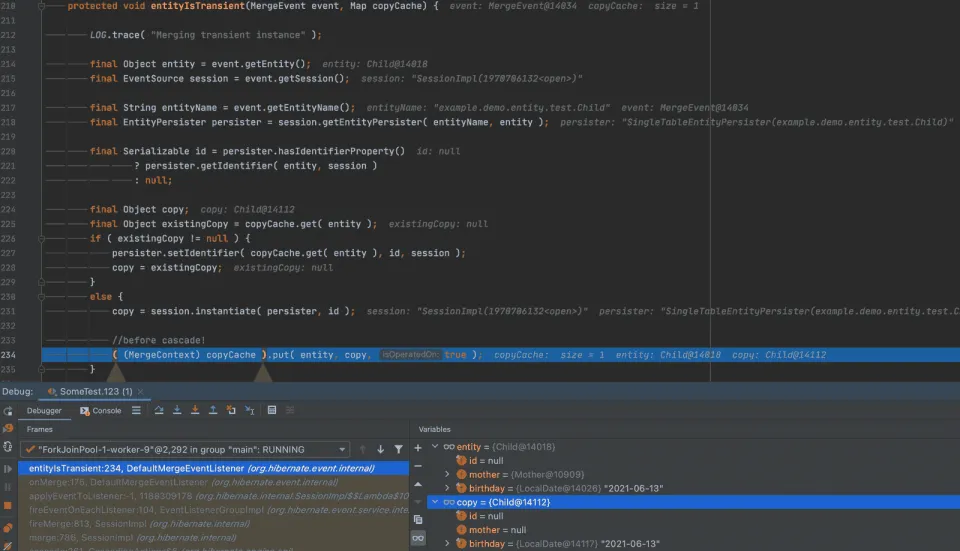Fold the entityIsTransient method at line 210
This screenshot has width=960, height=551.
(42, 6)
